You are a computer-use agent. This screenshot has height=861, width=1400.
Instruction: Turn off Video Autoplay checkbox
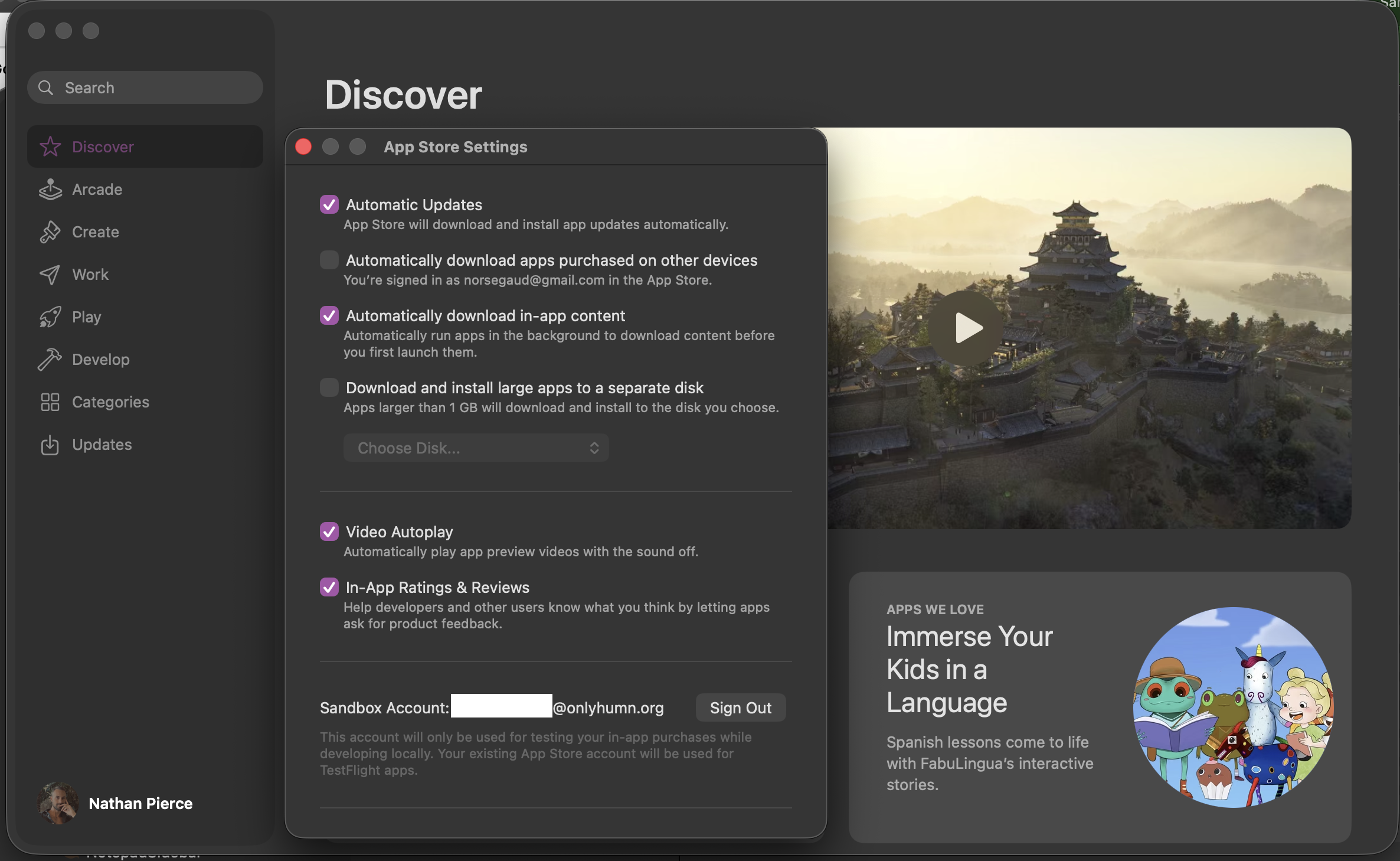coord(329,531)
